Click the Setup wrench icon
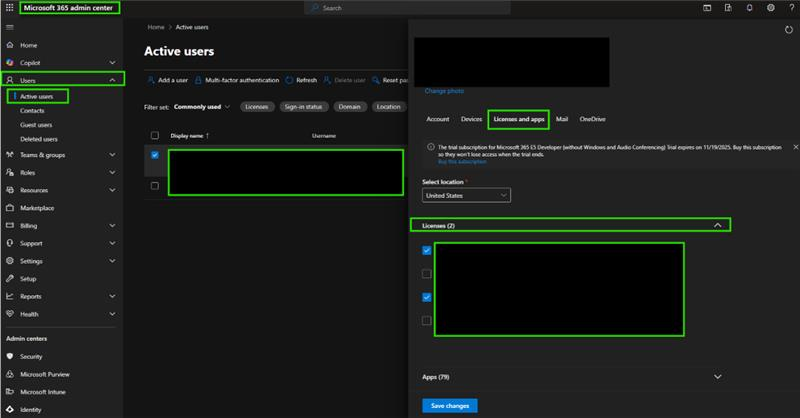Image resolution: width=800 pixels, height=418 pixels. pyautogui.click(x=10, y=279)
